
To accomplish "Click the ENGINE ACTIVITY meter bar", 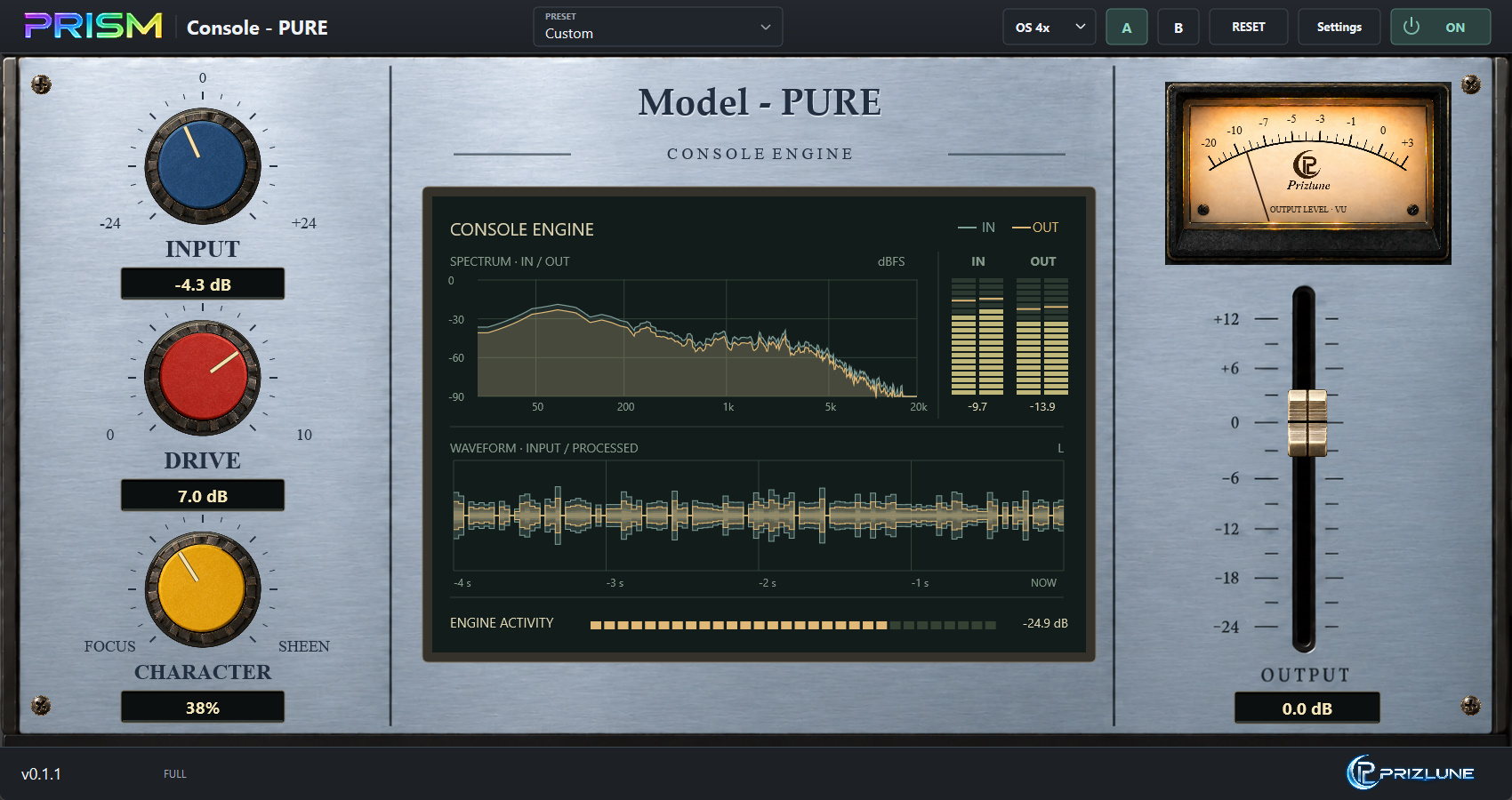I will point(793,625).
